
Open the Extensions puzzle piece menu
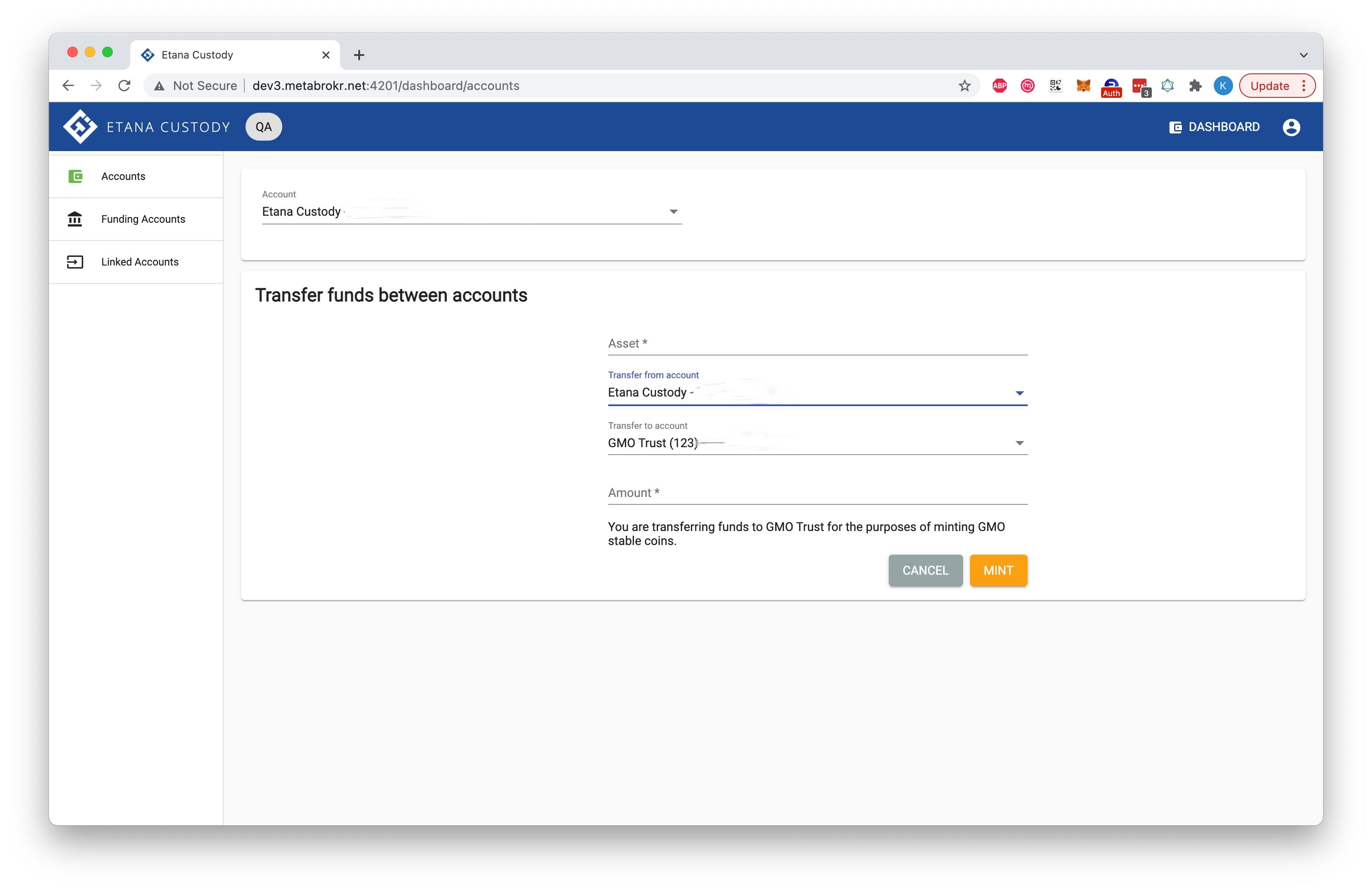1195,86
